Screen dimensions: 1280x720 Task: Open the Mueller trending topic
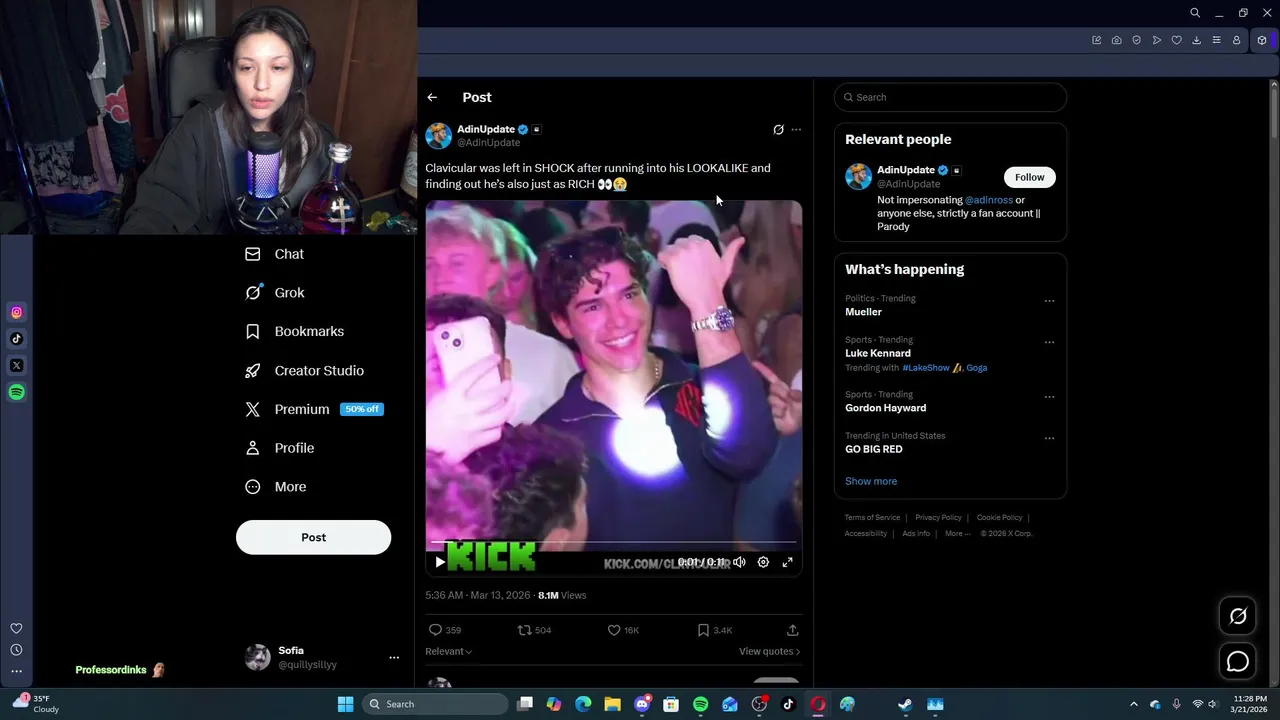[x=863, y=312]
